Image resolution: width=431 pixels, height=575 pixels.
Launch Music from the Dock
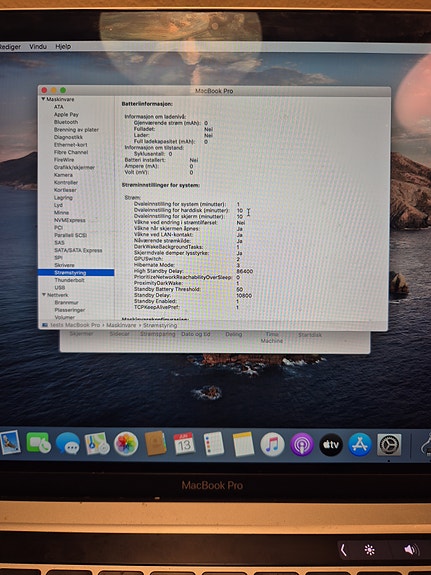point(272,444)
